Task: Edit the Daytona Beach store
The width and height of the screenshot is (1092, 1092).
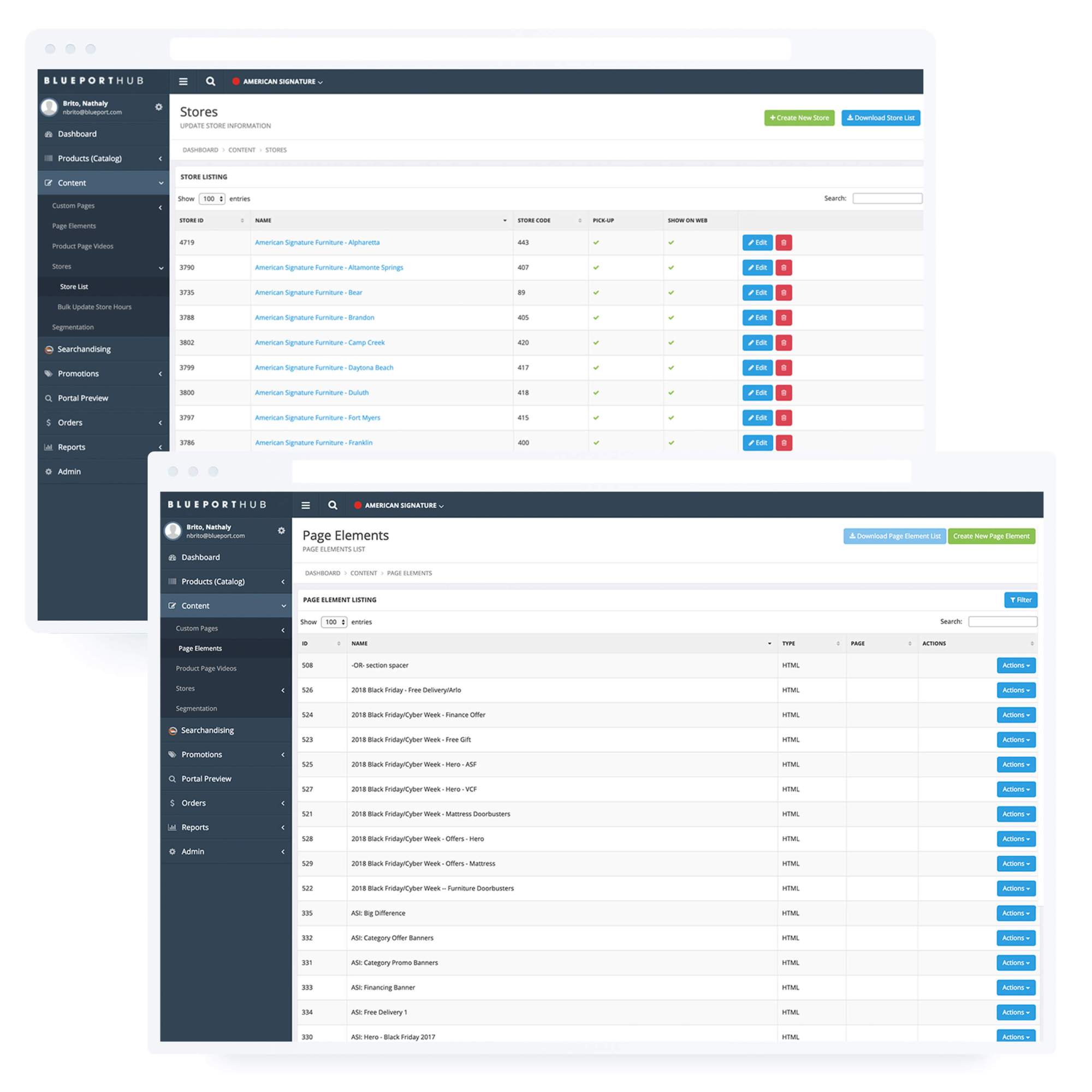Action: coord(757,367)
